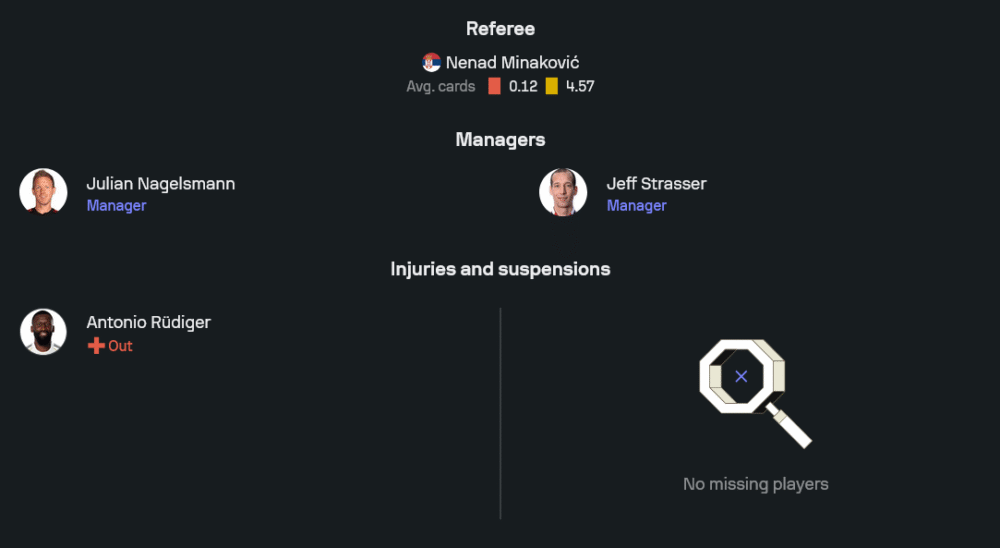Click the red card average 0.12
Viewport: 1000px width, 548px height.
[523, 86]
